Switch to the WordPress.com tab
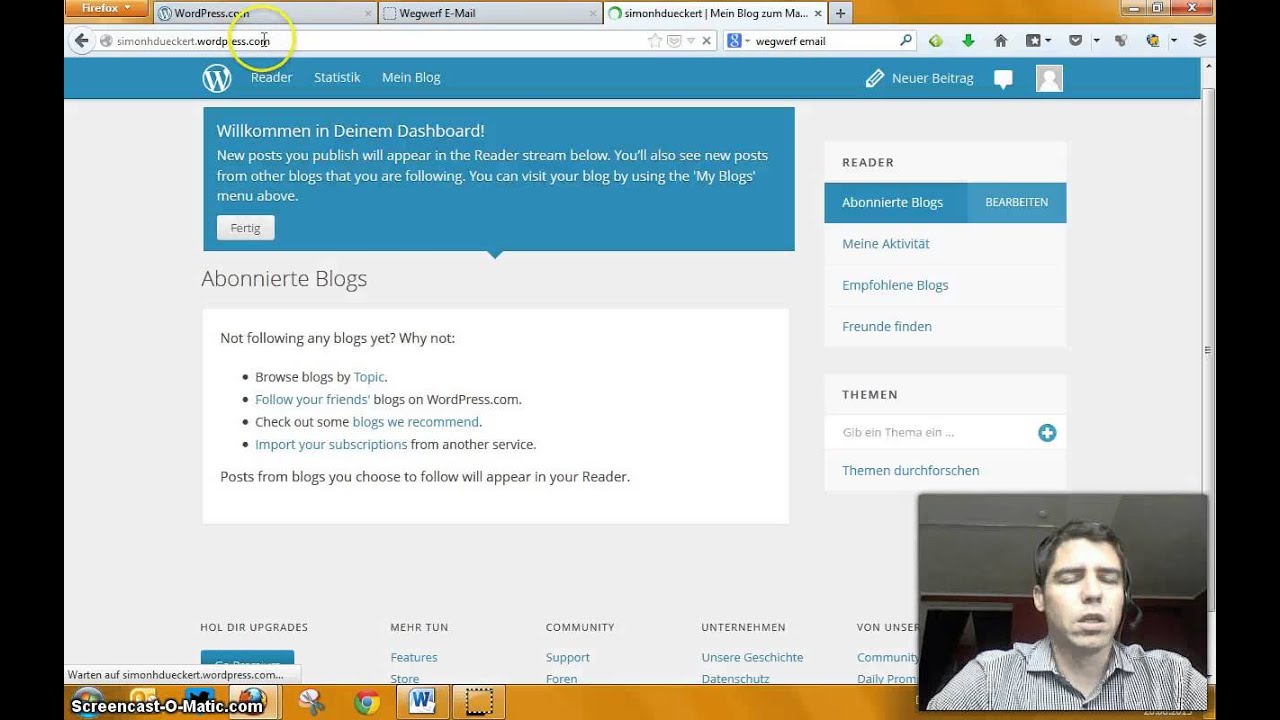The width and height of the screenshot is (1280, 720). (x=266, y=13)
